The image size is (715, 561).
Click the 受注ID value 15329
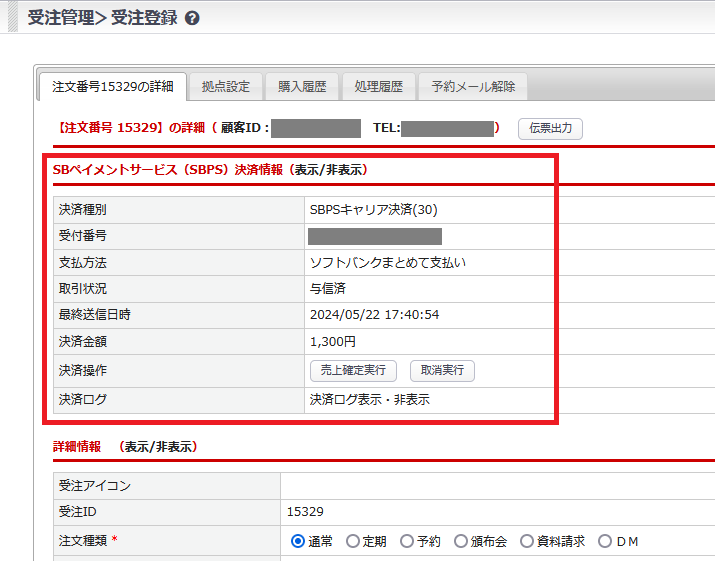(305, 512)
